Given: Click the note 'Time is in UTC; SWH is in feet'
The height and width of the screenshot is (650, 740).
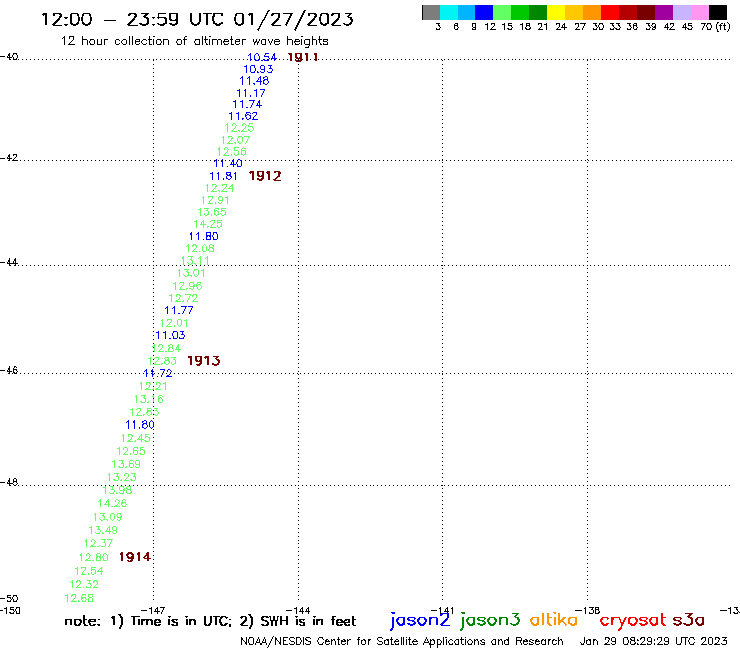Looking at the screenshot, I should pyautogui.click(x=210, y=621).
